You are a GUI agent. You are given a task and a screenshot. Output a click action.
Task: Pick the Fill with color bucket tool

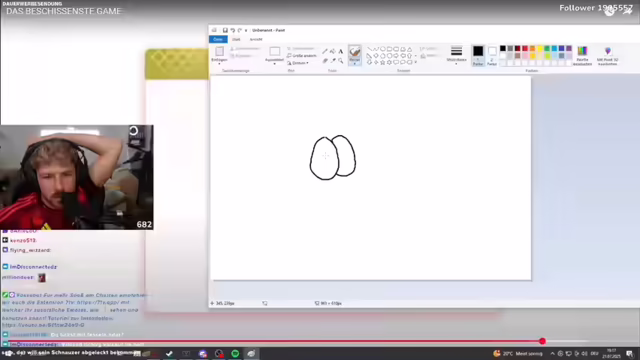333,51
